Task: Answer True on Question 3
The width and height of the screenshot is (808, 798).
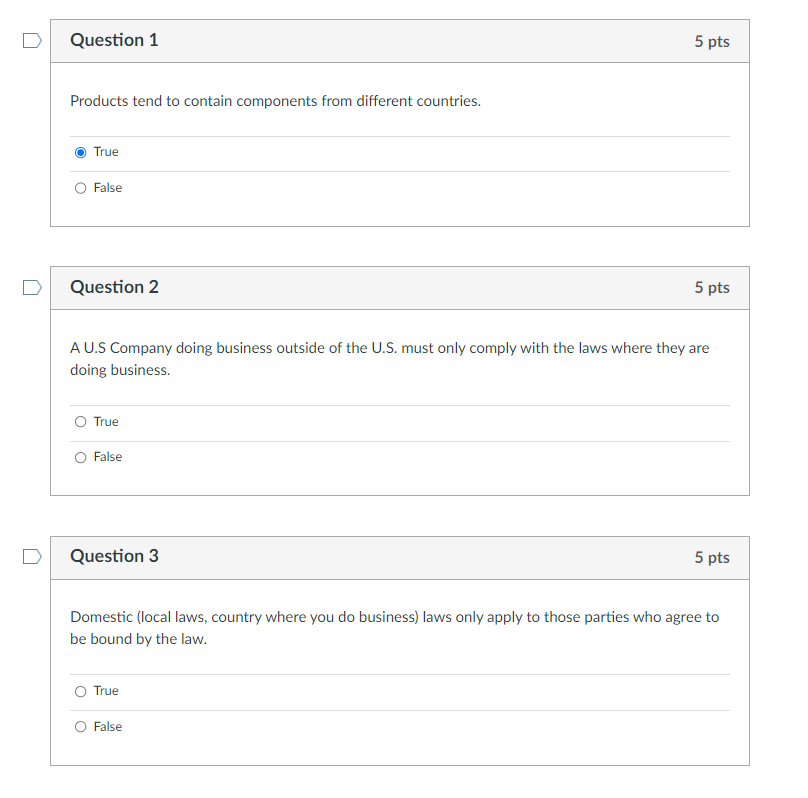Action: point(81,691)
